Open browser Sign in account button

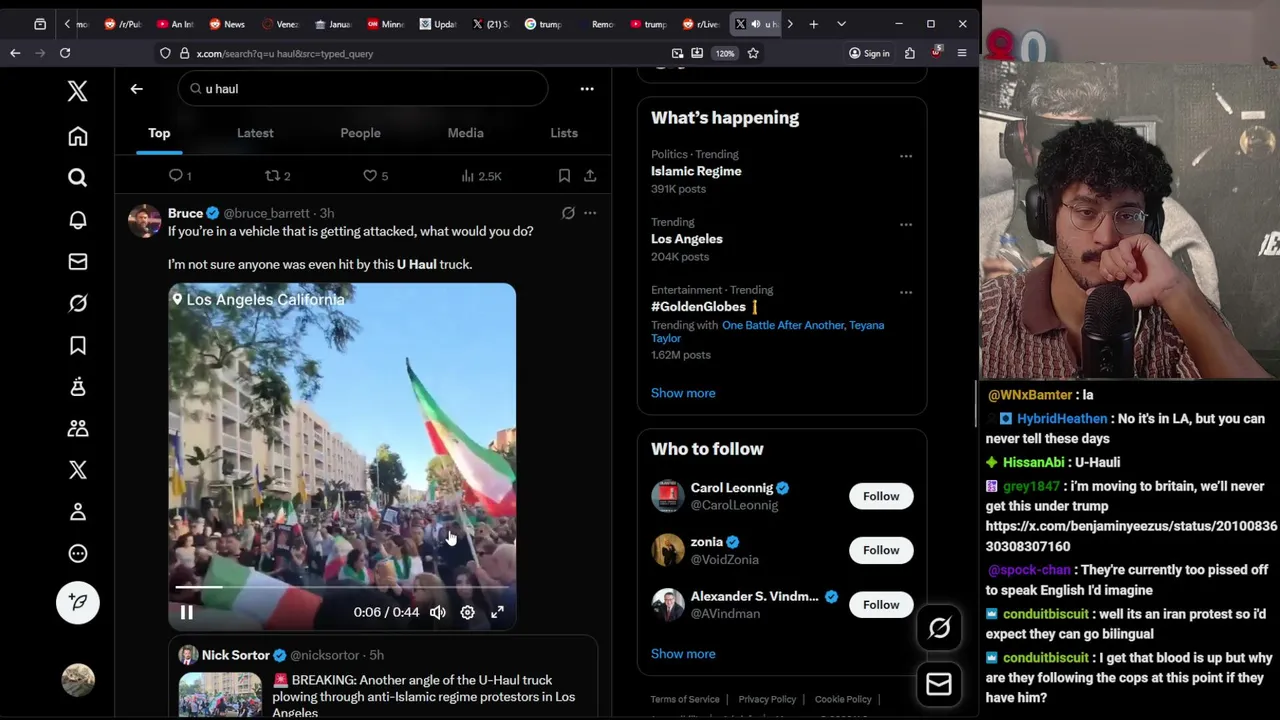[x=869, y=53]
